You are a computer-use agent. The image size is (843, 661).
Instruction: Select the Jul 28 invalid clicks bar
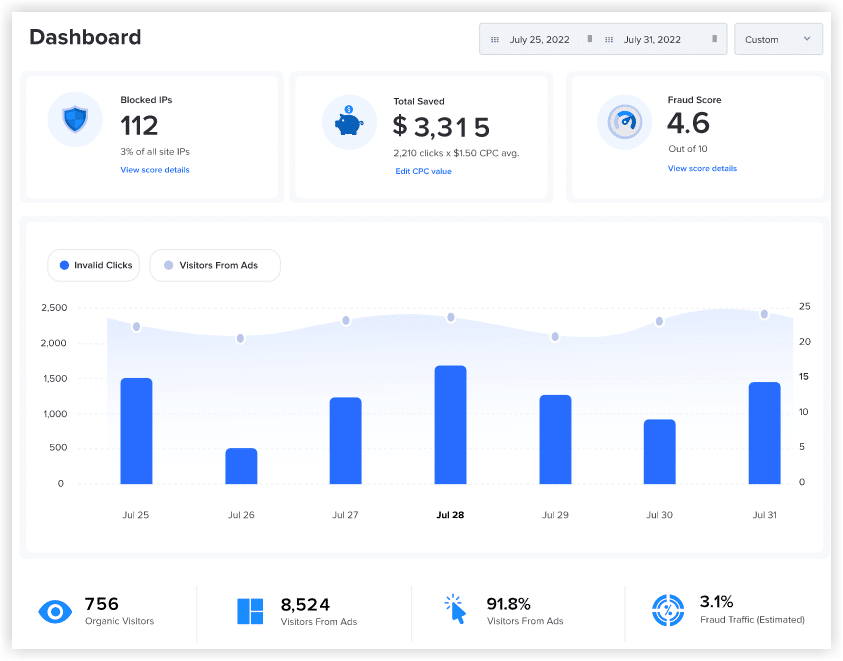450,425
